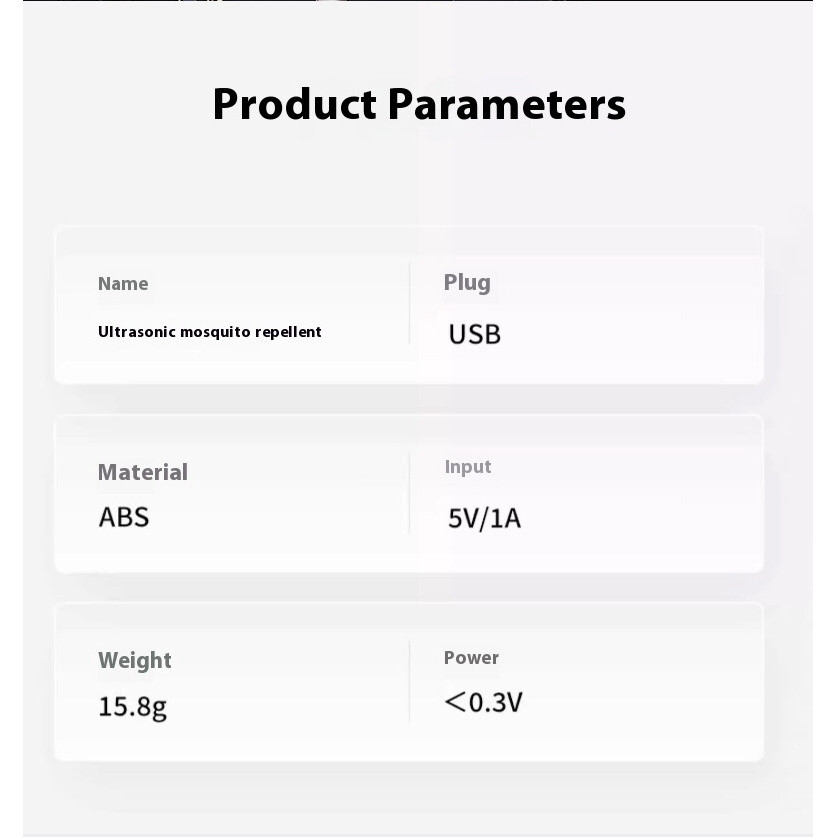Click the divider between Name and Plug
The height and width of the screenshot is (837, 837).
[409, 303]
